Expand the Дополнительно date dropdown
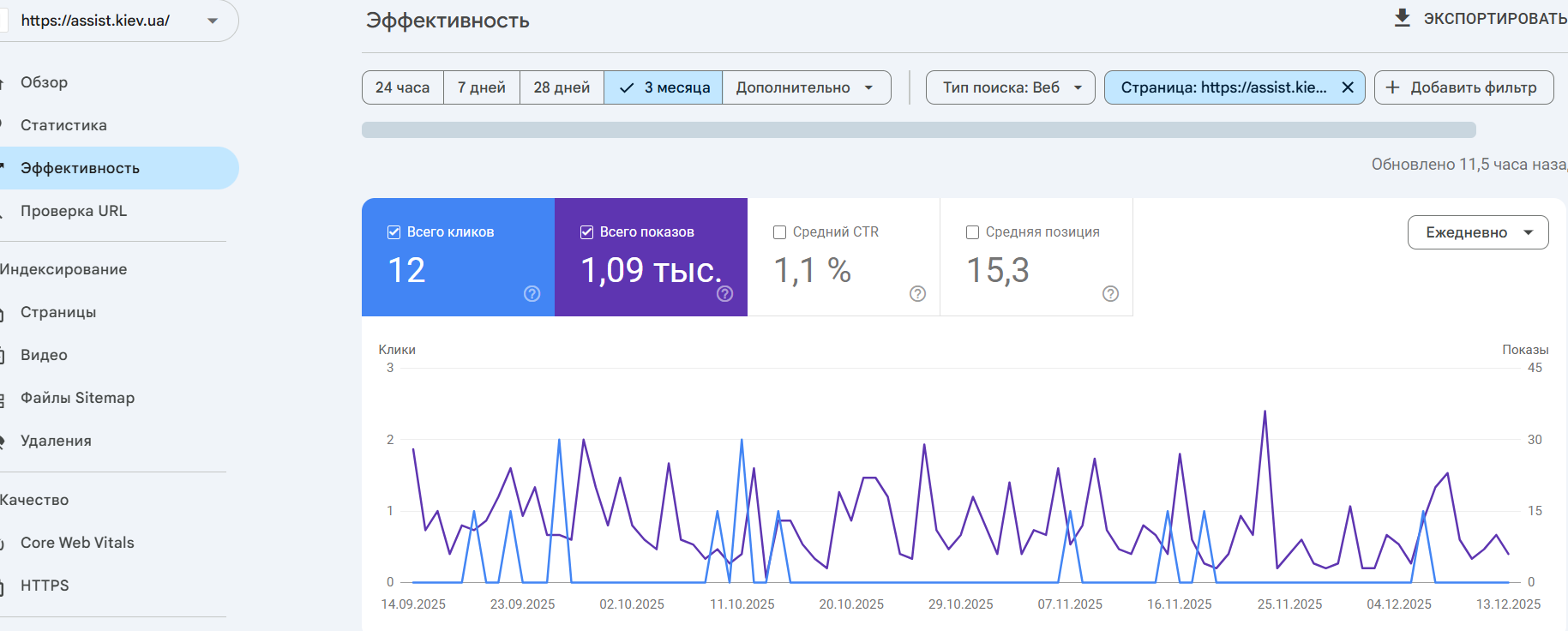Image resolution: width=1568 pixels, height=631 pixels. coord(806,87)
